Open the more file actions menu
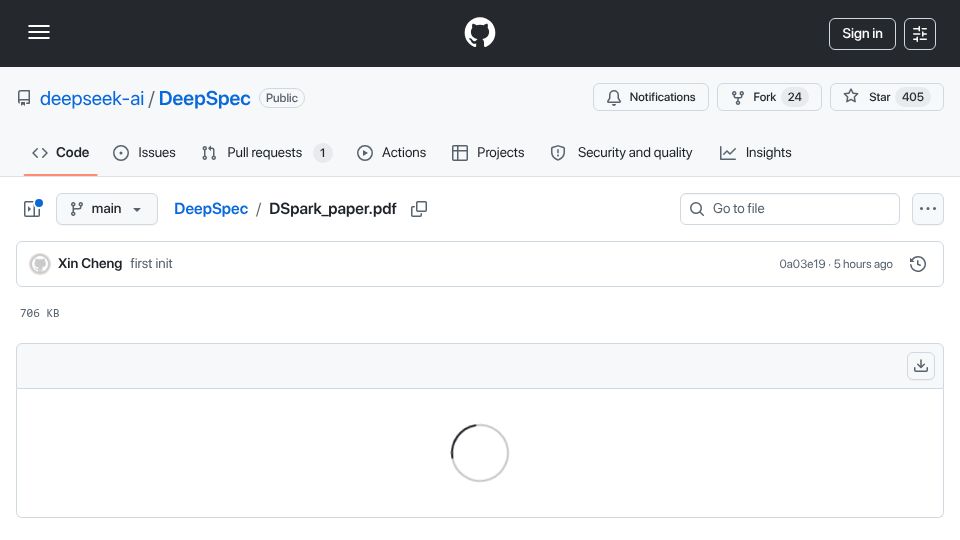The width and height of the screenshot is (960, 540). [928, 209]
